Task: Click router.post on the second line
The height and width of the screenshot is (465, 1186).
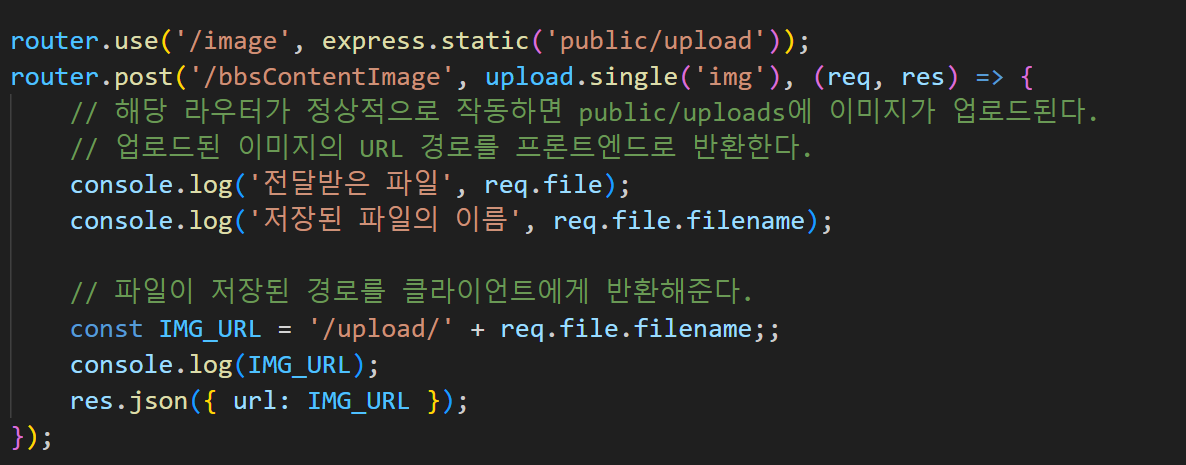Action: 92,77
